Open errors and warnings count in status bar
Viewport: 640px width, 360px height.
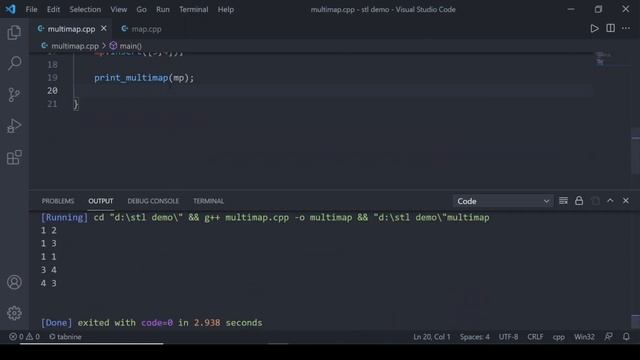click(x=24, y=337)
